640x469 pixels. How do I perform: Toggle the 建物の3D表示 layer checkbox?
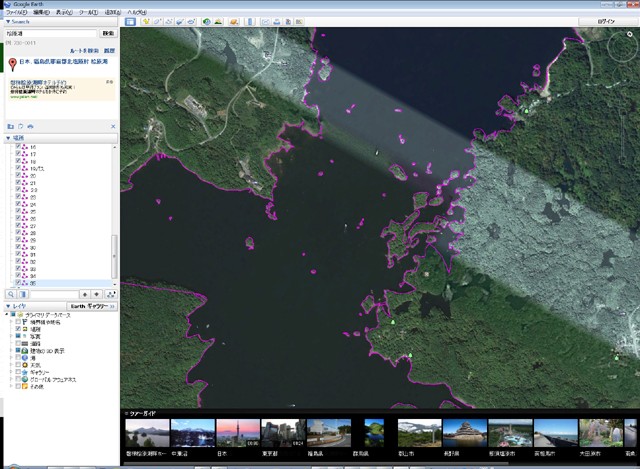[x=18, y=352]
